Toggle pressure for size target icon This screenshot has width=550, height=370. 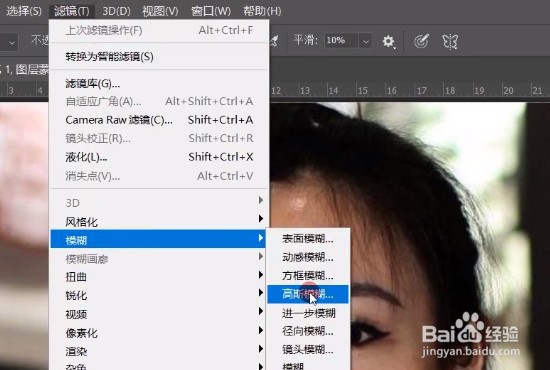coord(421,41)
